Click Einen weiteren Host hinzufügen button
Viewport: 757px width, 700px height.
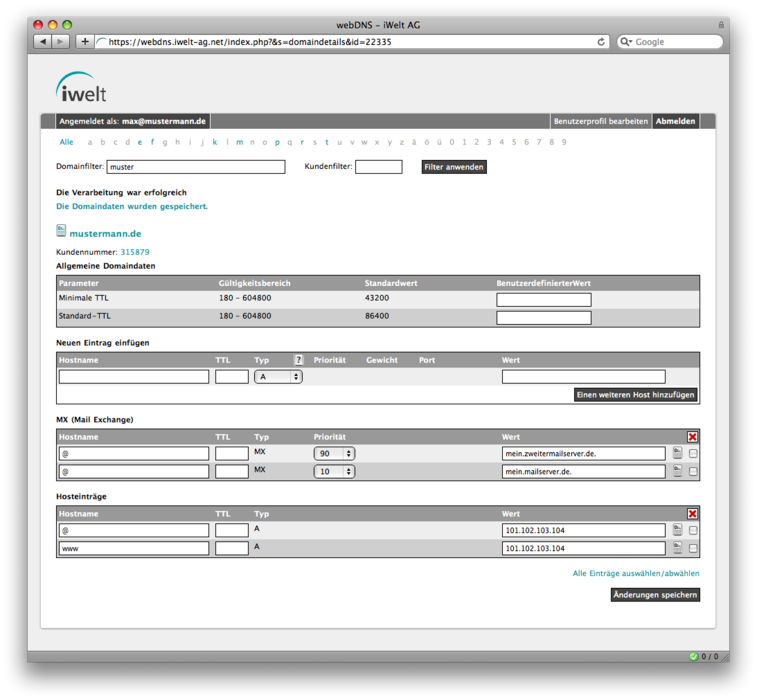(635, 394)
